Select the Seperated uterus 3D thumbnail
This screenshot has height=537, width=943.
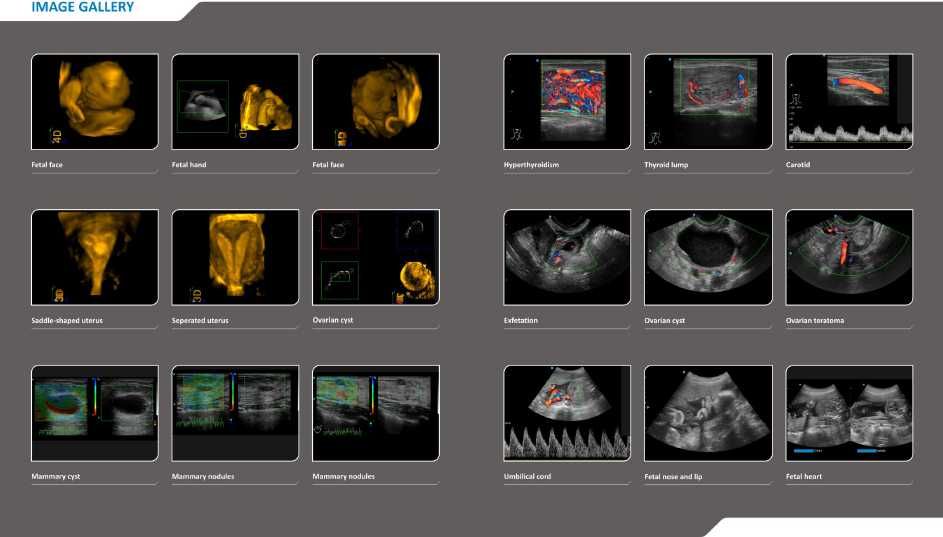pyautogui.click(x=235, y=257)
